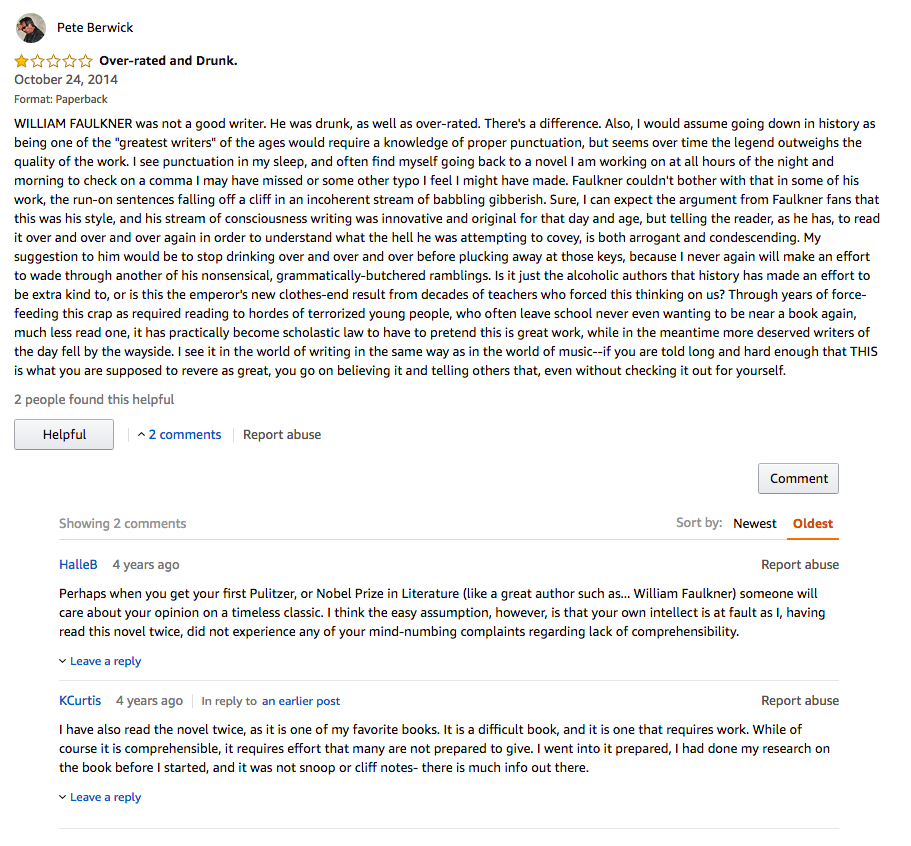
Task: Report abuse on Pete Berwick's review
Action: [282, 435]
